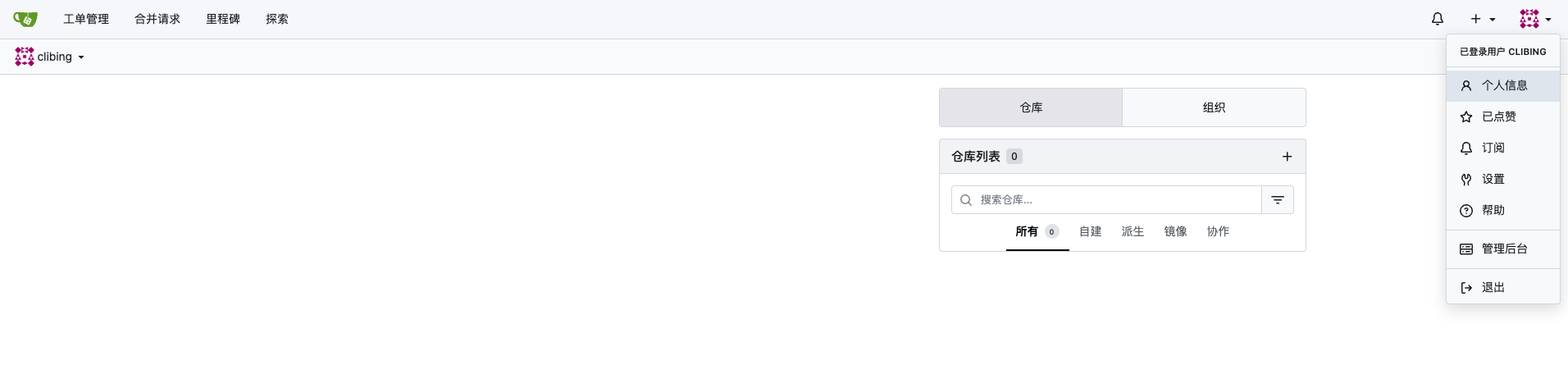Viewport: 1568px width, 365px height.
Task: Expand the create-new plus dropdown in navbar
Action: tap(1483, 19)
